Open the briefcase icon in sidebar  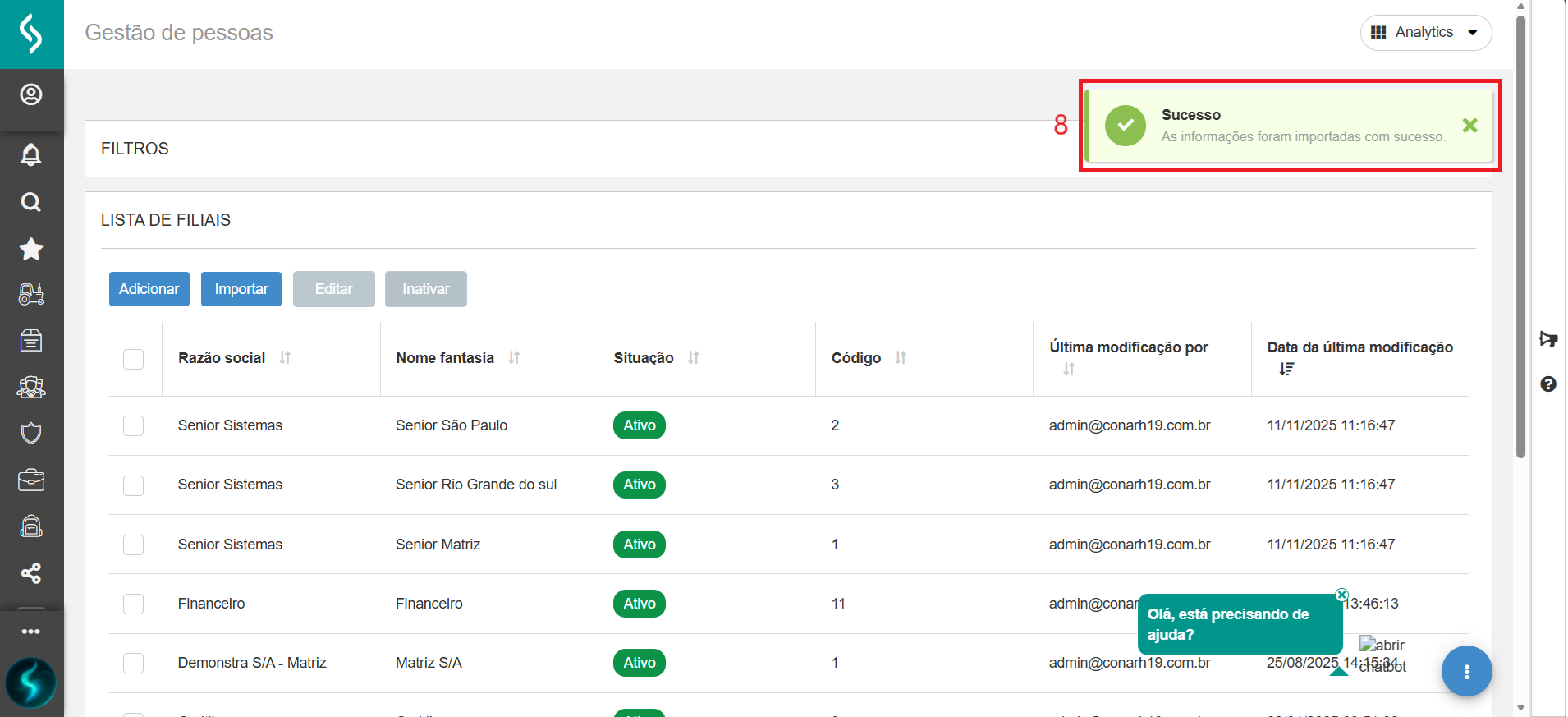click(31, 480)
